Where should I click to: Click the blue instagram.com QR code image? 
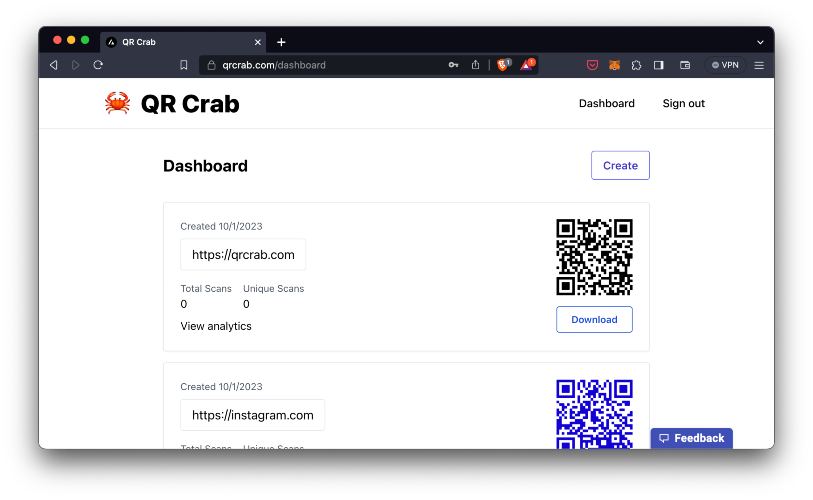click(x=594, y=414)
